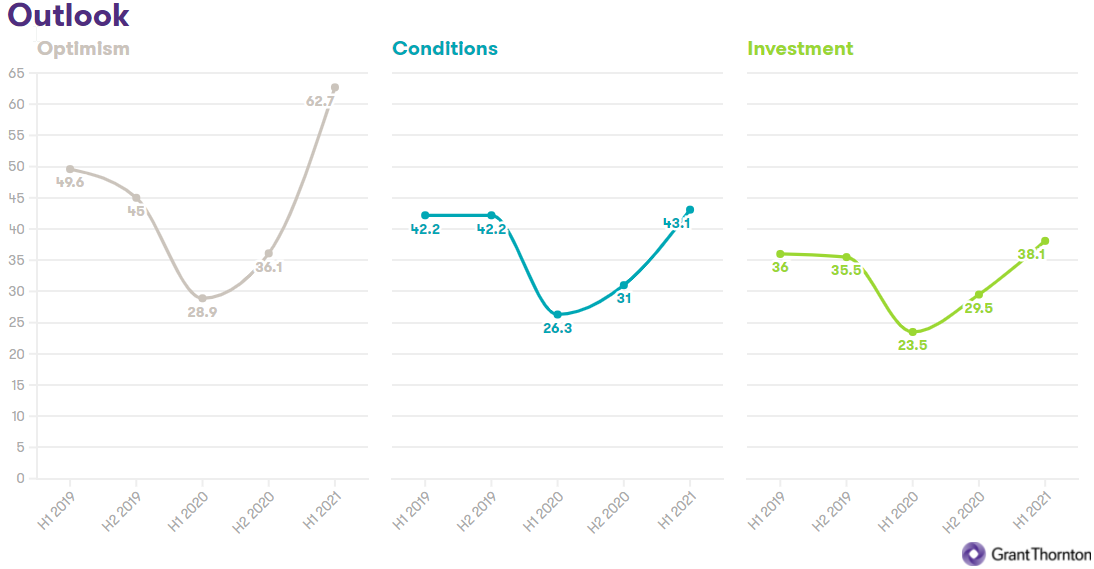The image size is (1094, 569).
Task: Select the 43.1 Conditions data point
Action: click(690, 210)
